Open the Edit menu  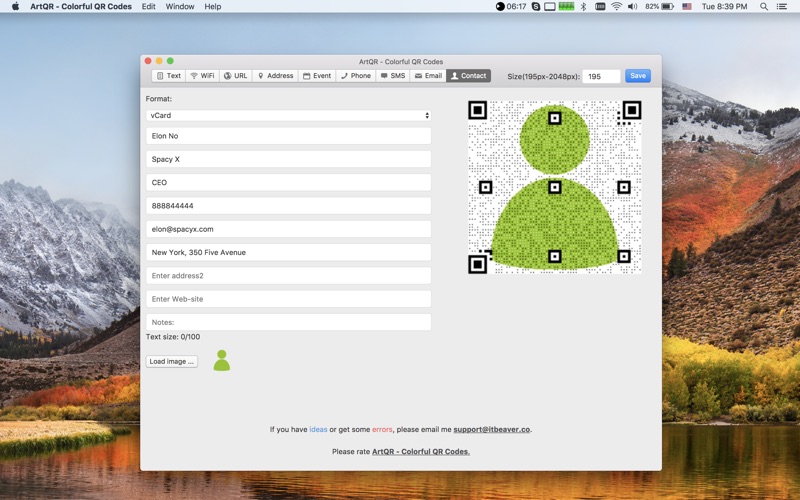coord(148,7)
